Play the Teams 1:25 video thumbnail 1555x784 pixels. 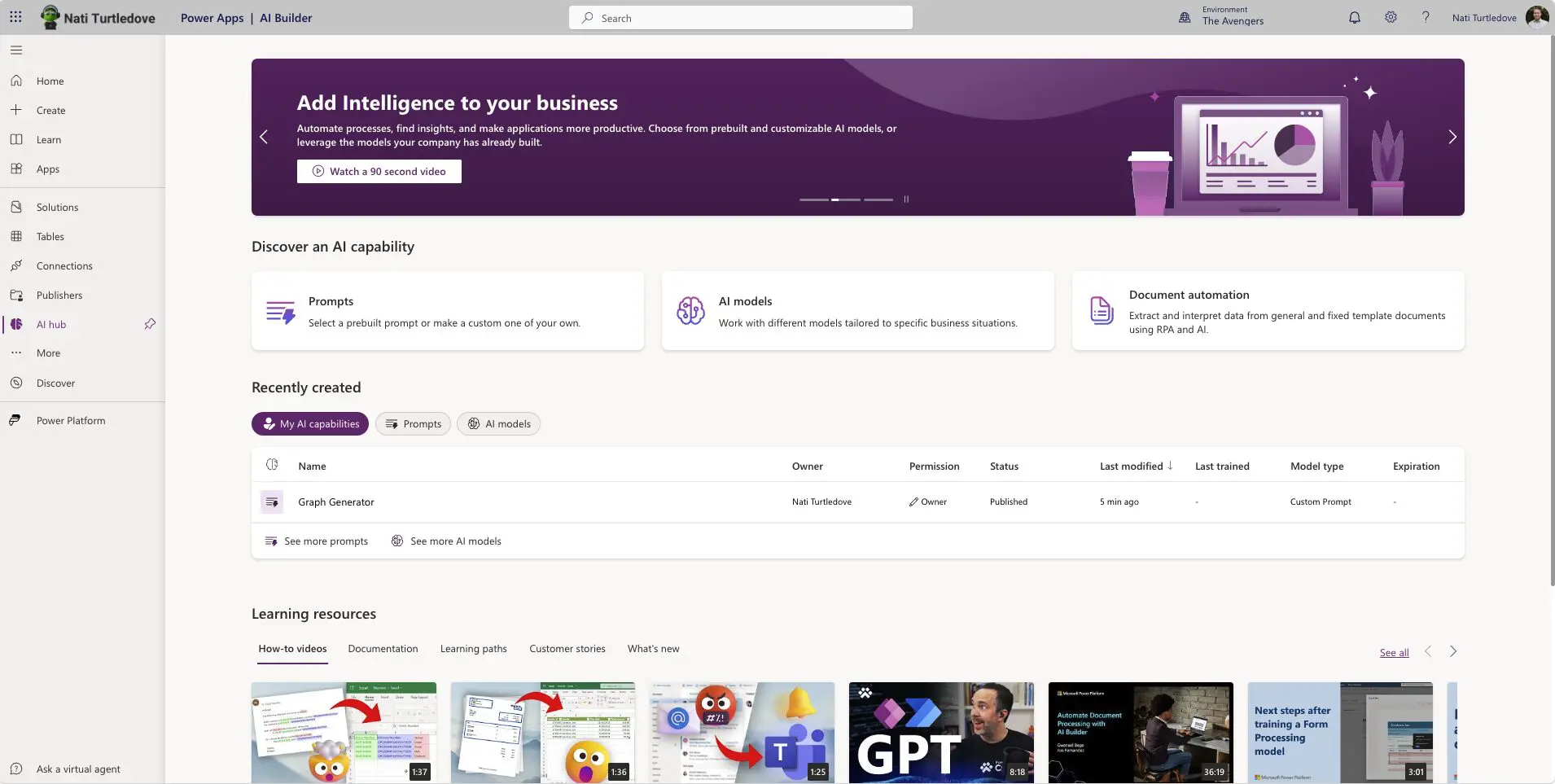742,733
